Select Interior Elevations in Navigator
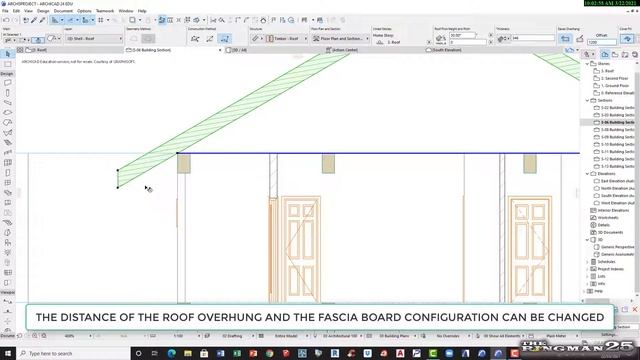Viewport: 640px width, 360px height. point(610,211)
